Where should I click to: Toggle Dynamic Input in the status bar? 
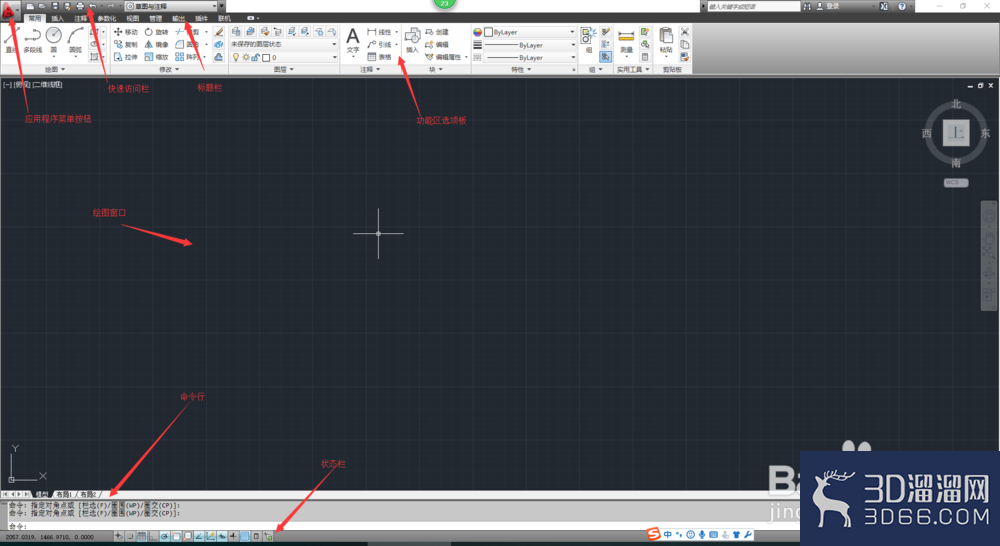[222, 536]
